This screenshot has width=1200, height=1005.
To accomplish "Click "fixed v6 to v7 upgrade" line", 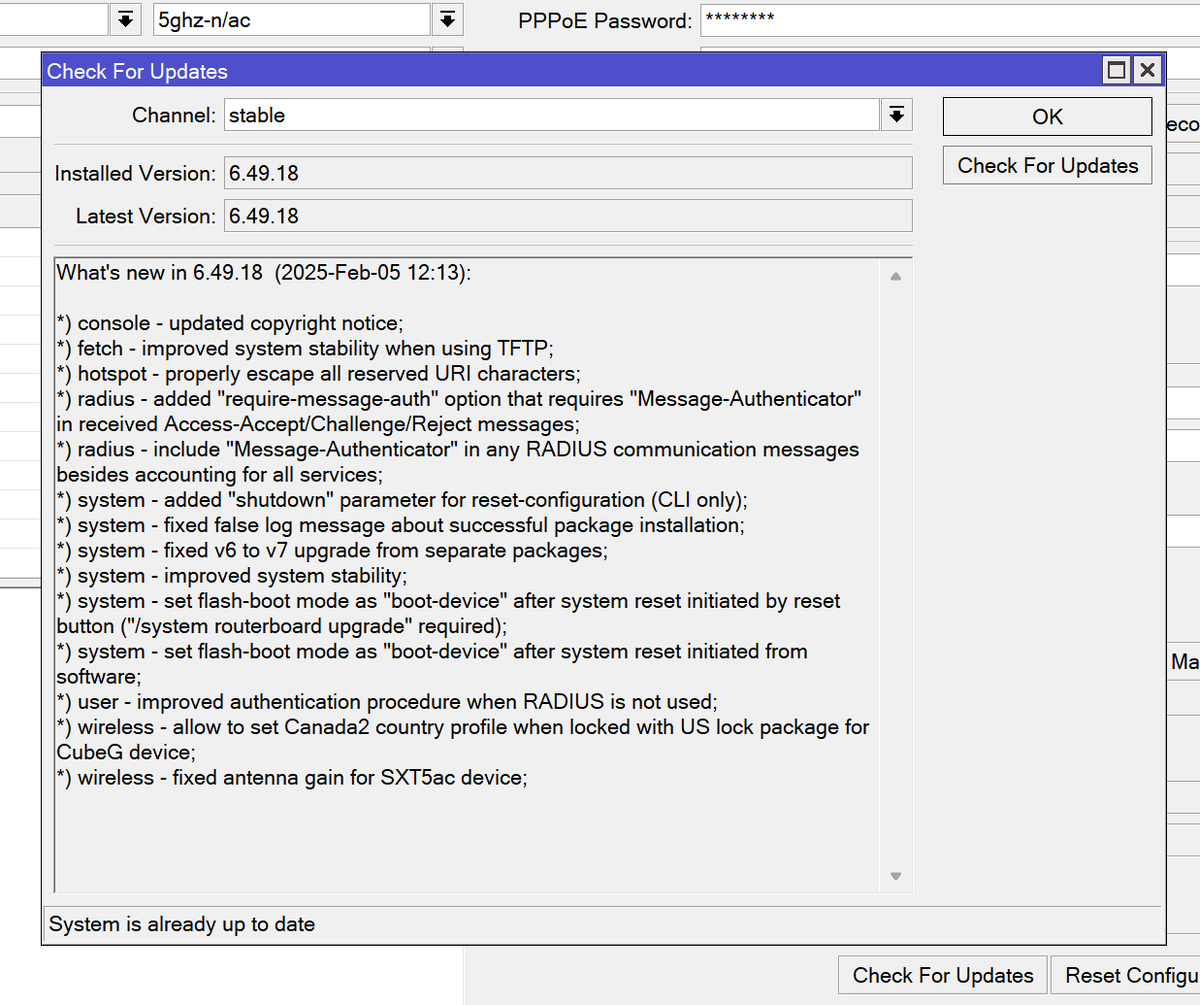I will tap(332, 550).
